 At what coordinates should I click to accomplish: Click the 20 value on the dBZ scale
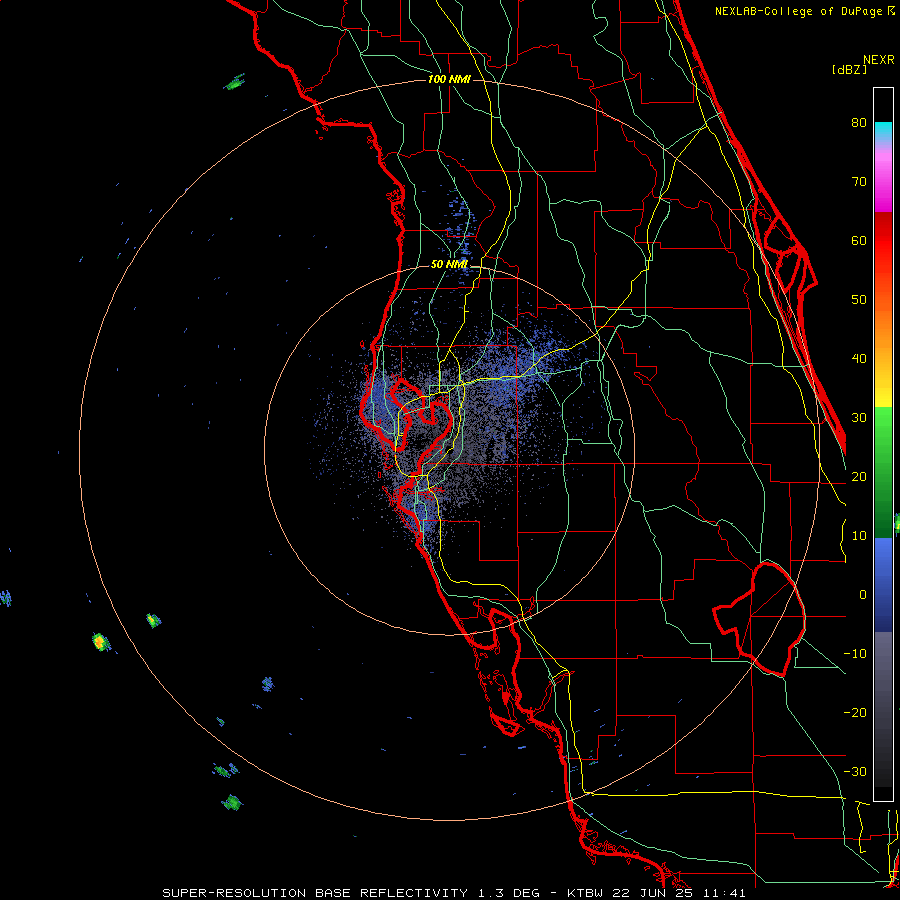pyautogui.click(x=859, y=476)
